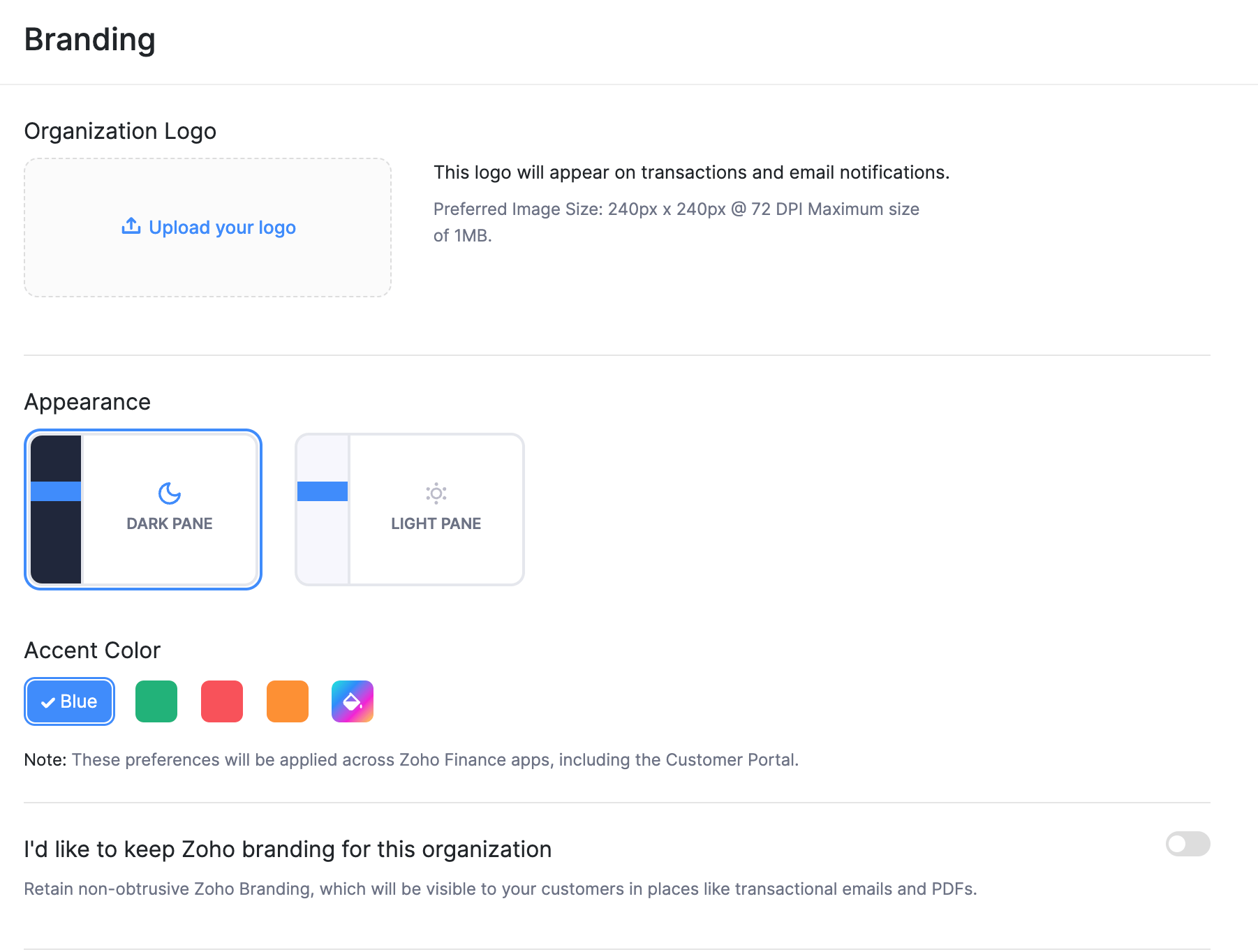Click the upload arrow icon in logo box
Screen dimensions: 1258x952
pos(131,225)
